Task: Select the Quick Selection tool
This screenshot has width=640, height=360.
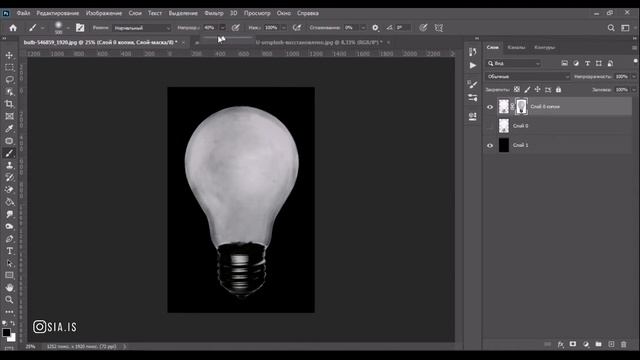Action: [x=9, y=92]
